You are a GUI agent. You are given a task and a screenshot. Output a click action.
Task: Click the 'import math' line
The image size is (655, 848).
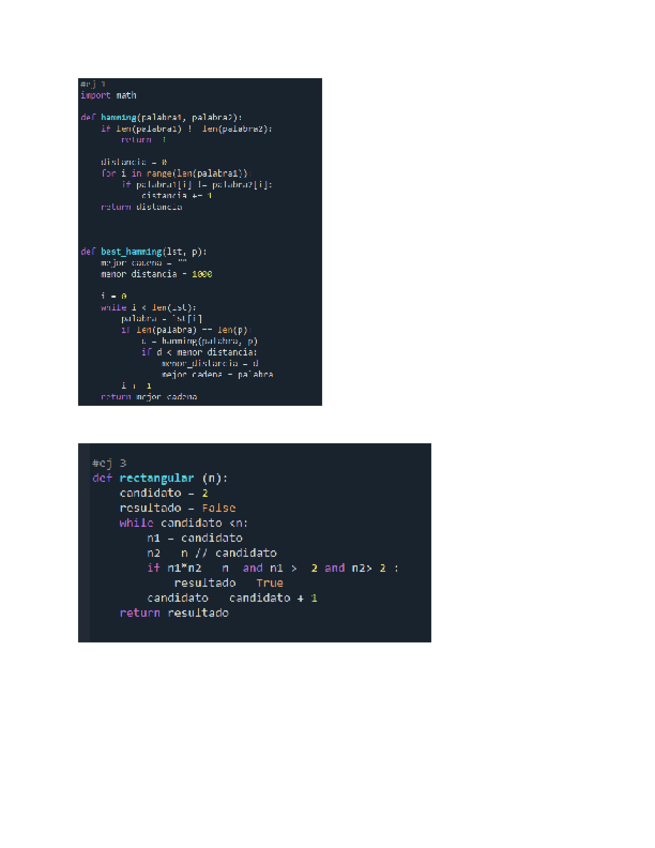click(x=108, y=95)
